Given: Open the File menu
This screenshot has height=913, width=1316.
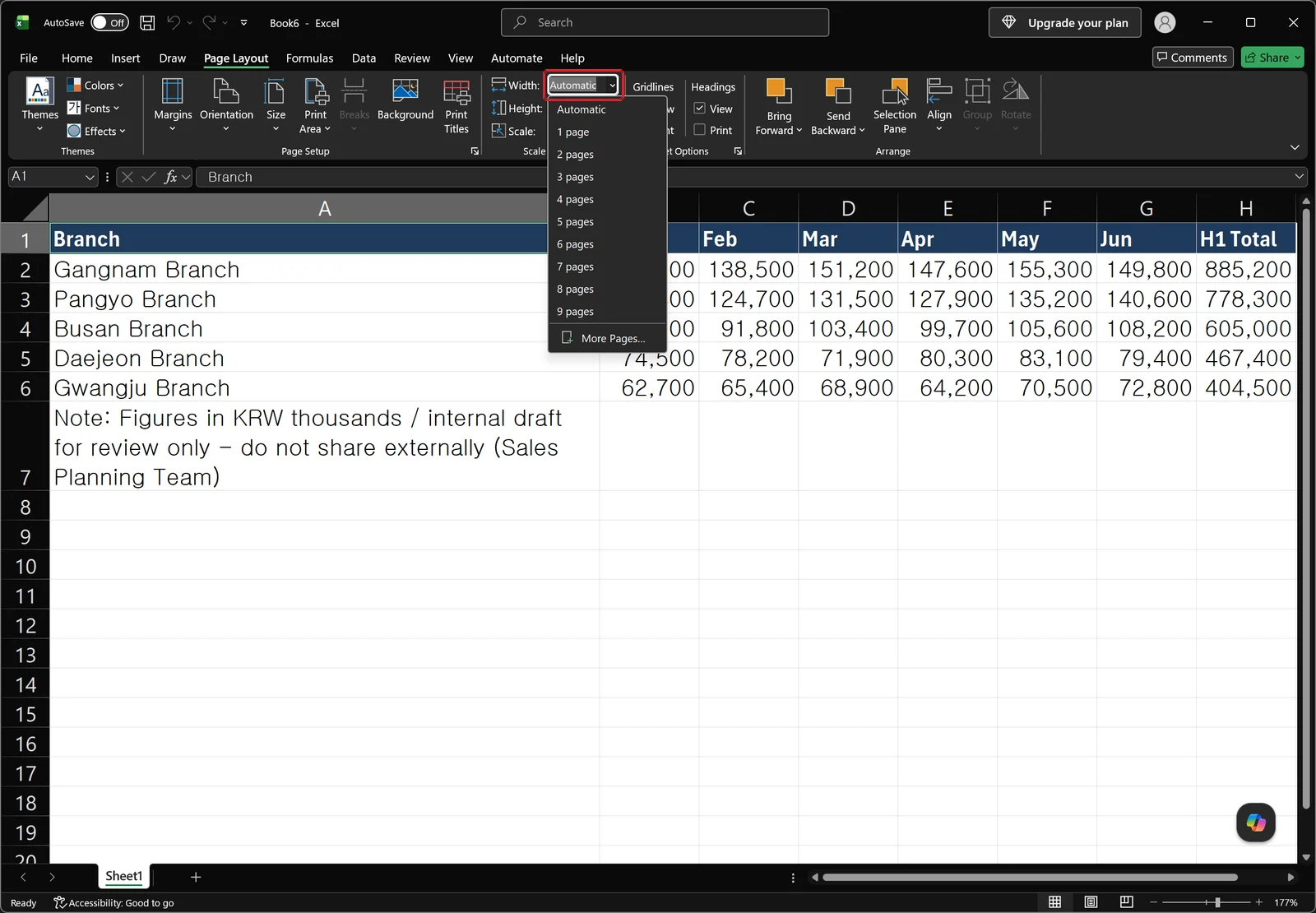Looking at the screenshot, I should [x=29, y=58].
